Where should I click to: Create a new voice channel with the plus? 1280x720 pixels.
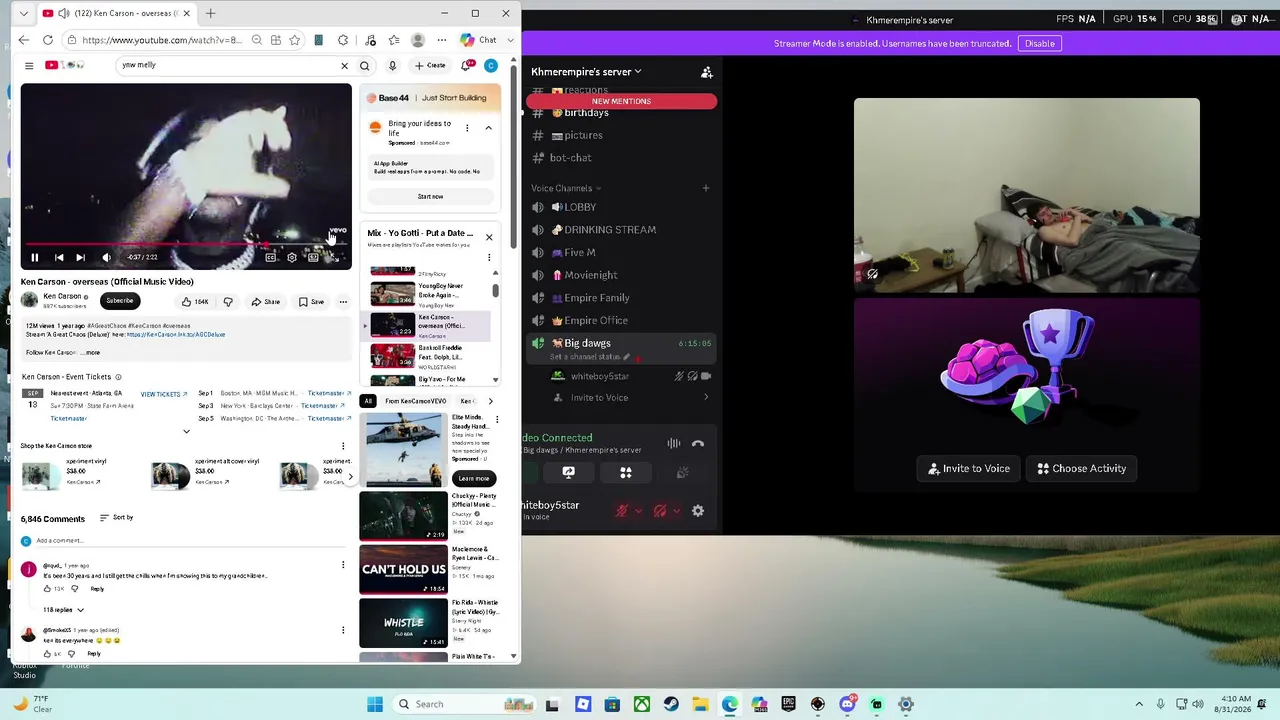click(706, 188)
